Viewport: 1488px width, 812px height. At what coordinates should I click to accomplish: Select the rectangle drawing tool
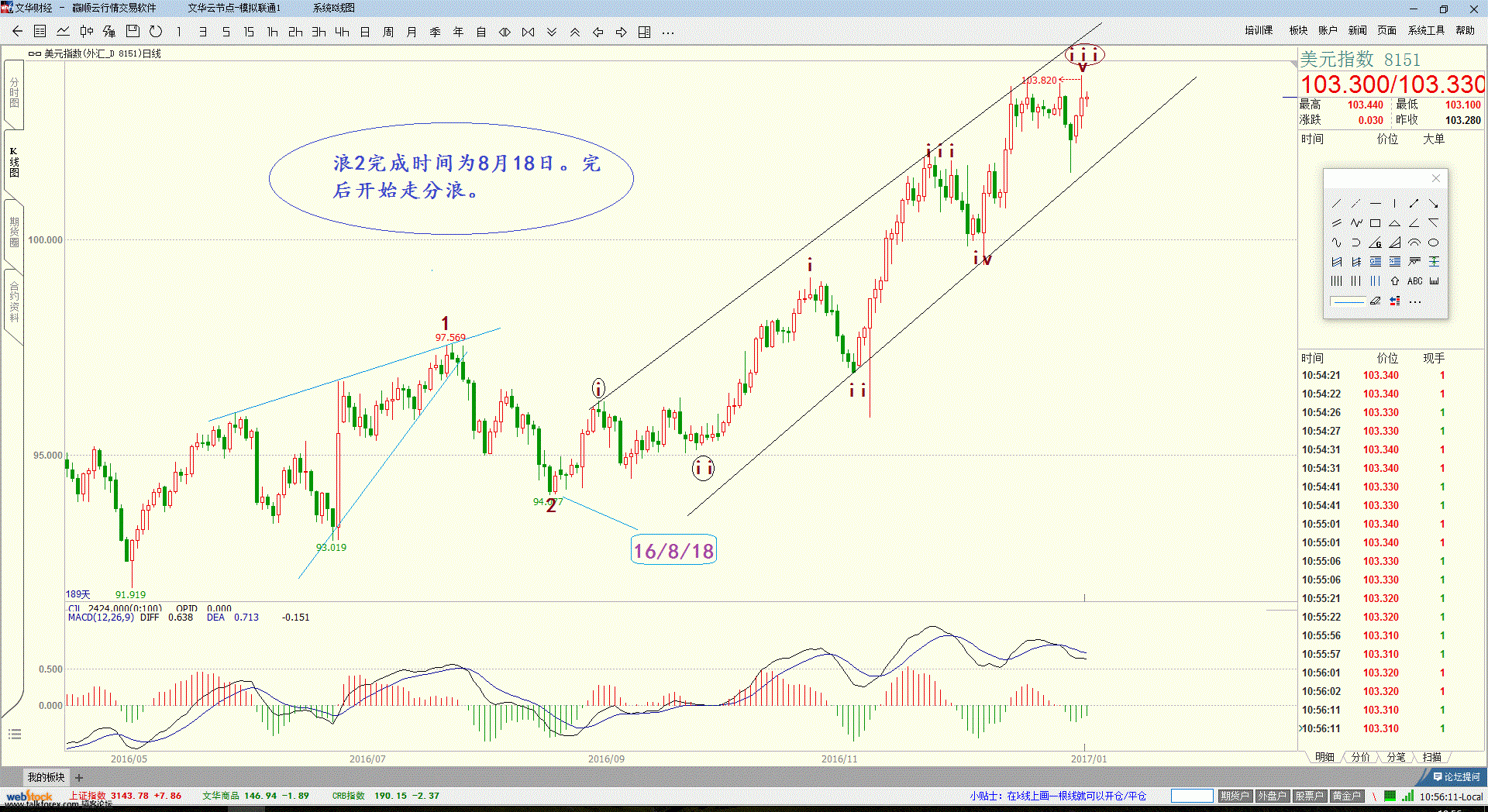tap(1376, 223)
